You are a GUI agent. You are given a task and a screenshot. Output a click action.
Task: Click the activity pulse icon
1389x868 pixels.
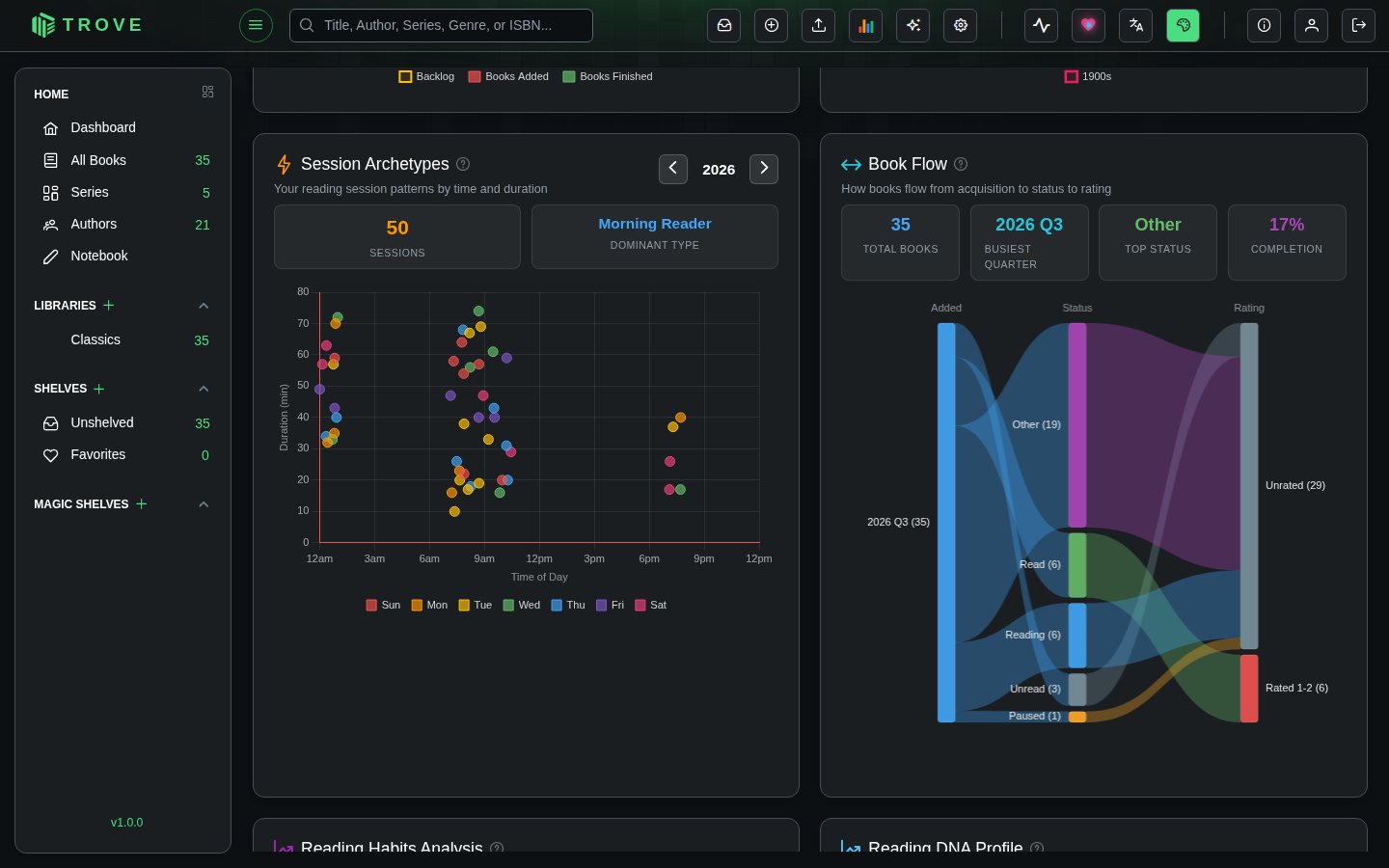(x=1041, y=25)
